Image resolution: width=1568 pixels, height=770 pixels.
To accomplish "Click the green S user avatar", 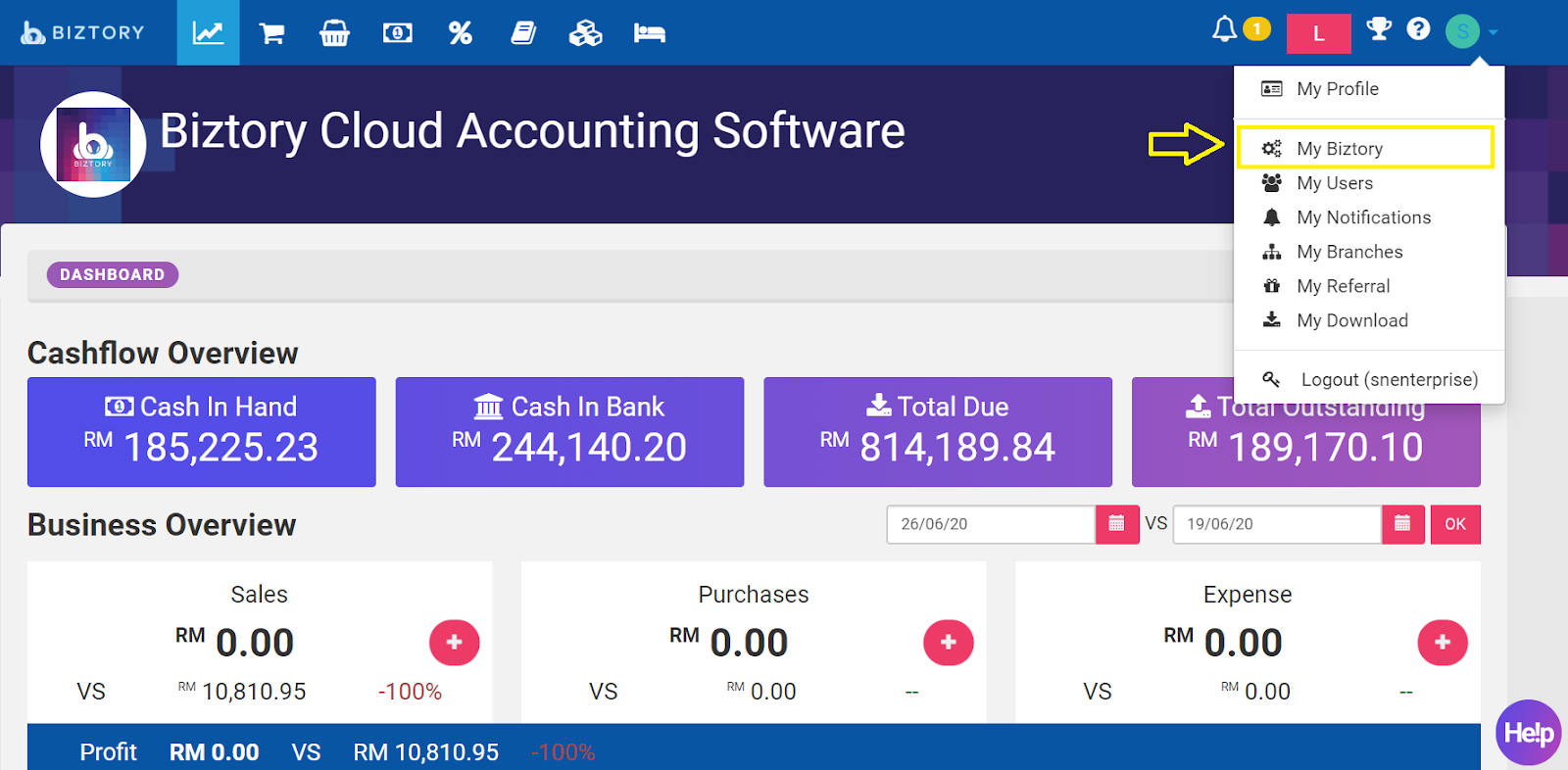I will click(1462, 31).
